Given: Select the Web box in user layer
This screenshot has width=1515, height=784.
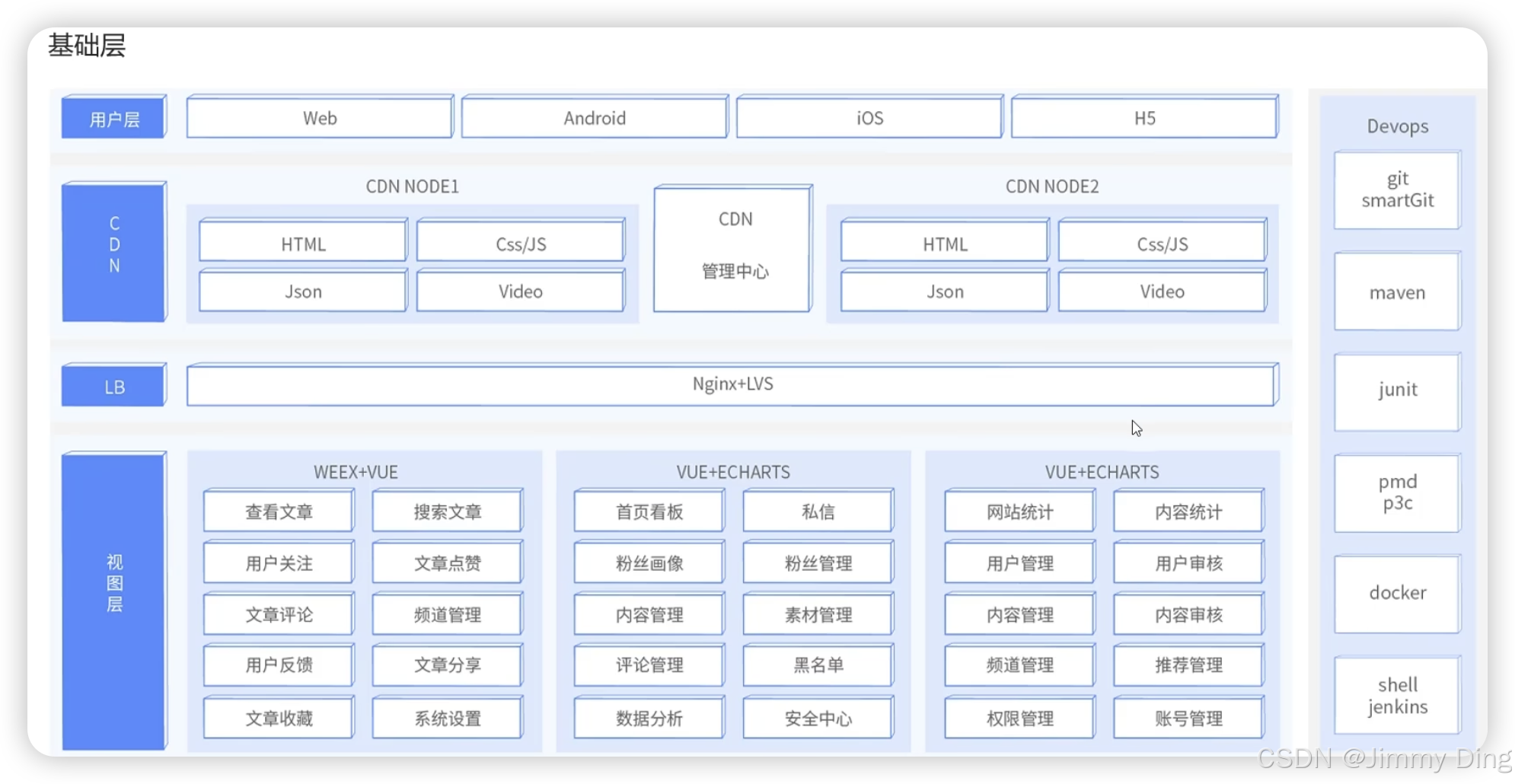Looking at the screenshot, I should pos(320,117).
